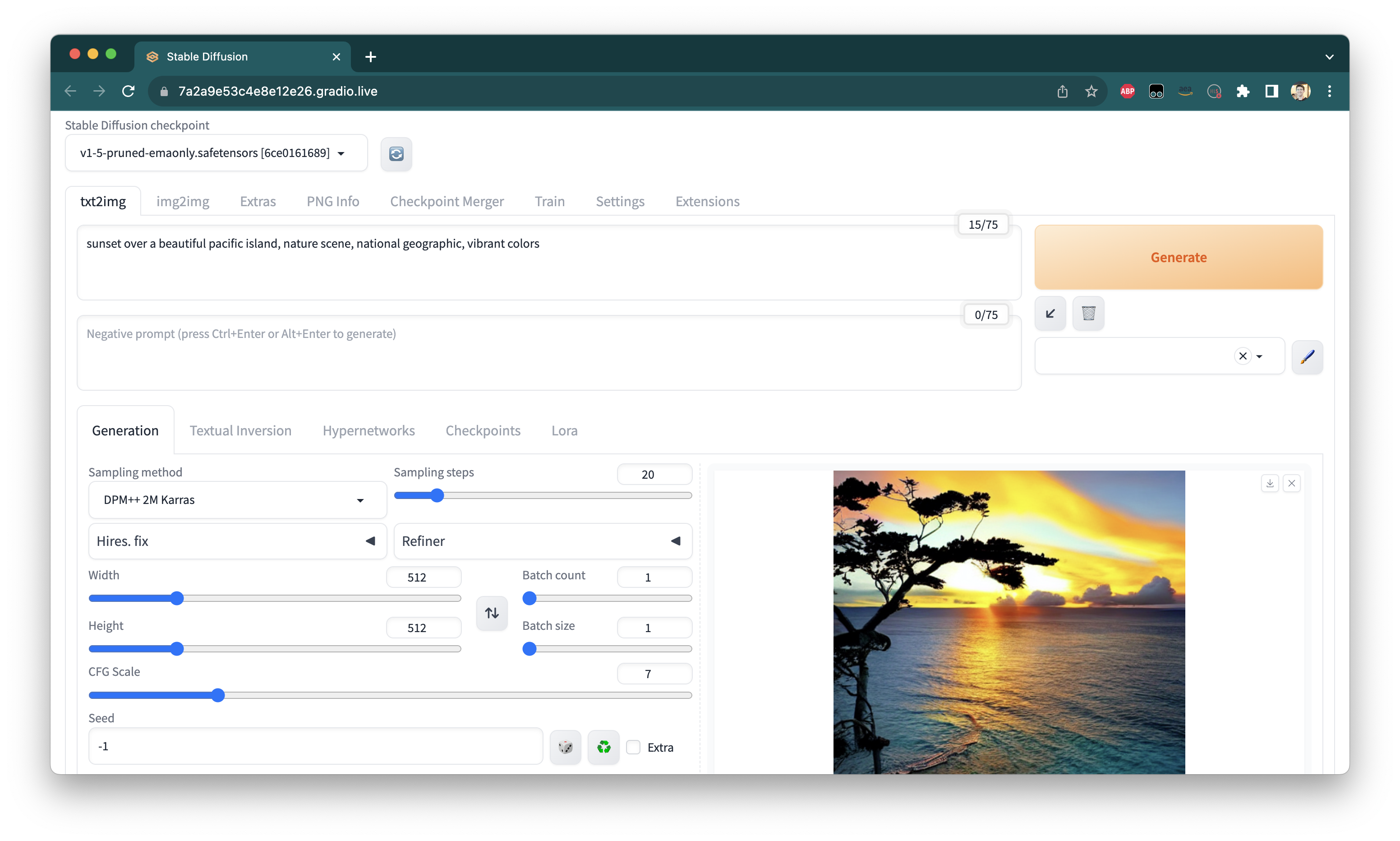
Task: Open the Lora tab
Action: pyautogui.click(x=564, y=431)
